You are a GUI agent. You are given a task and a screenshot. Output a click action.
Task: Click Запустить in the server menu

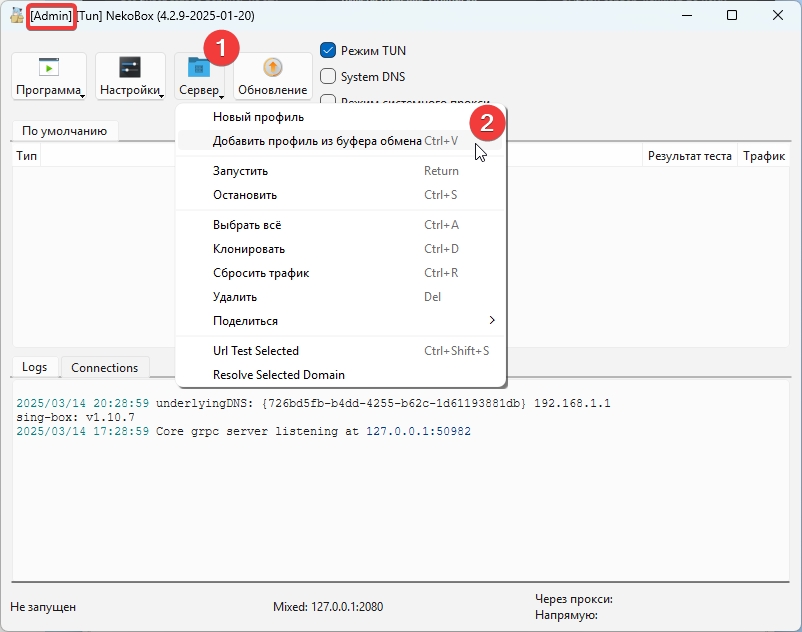(x=240, y=171)
